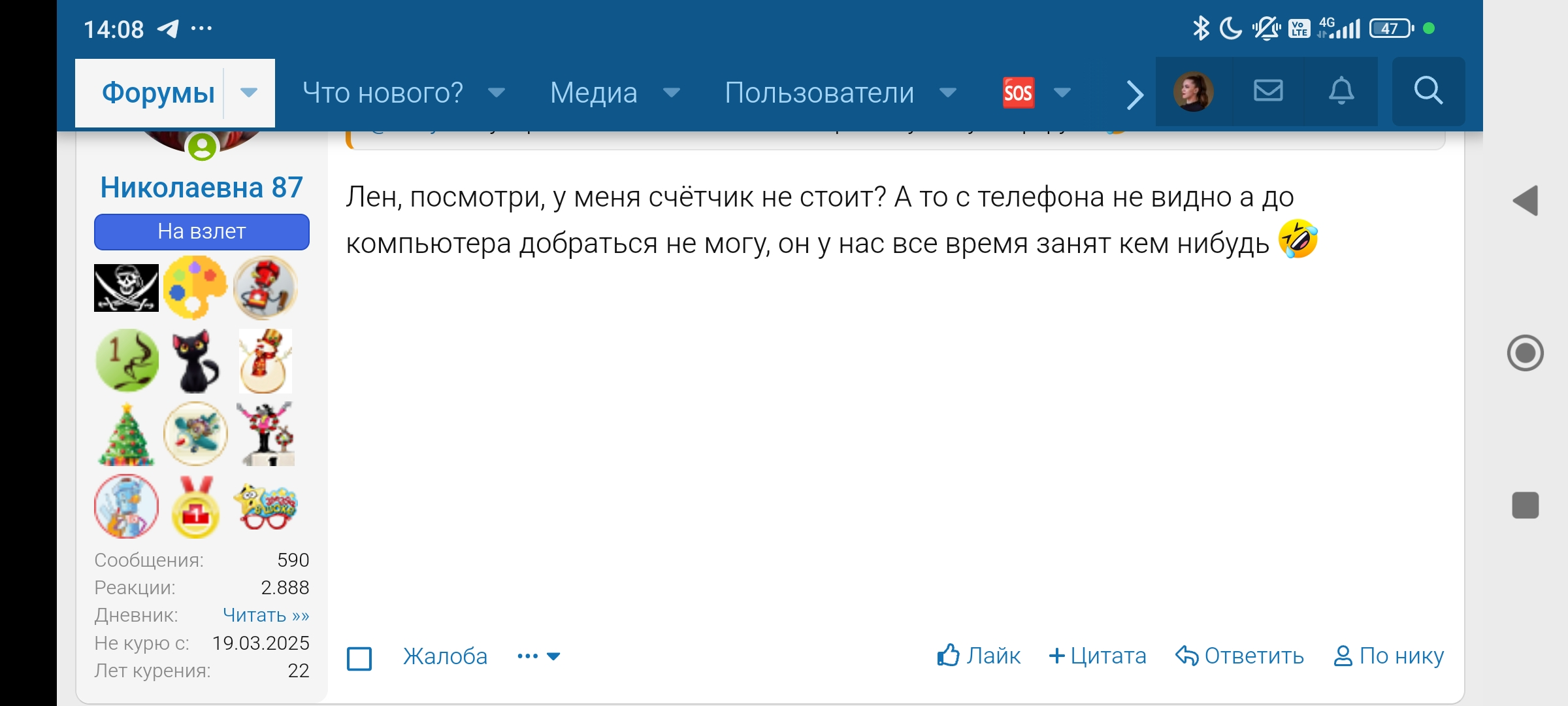Open the SOS section icon
This screenshot has width=1568, height=706.
[1018, 93]
